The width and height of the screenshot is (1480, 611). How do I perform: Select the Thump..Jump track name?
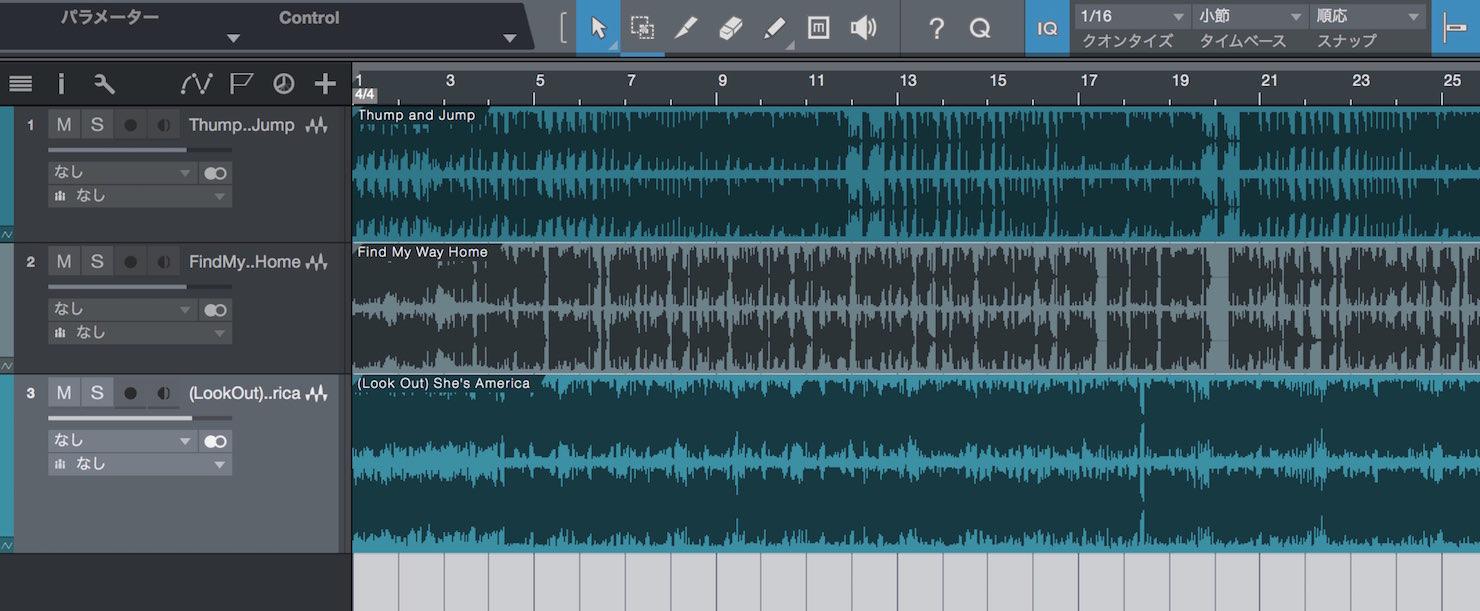click(x=242, y=125)
